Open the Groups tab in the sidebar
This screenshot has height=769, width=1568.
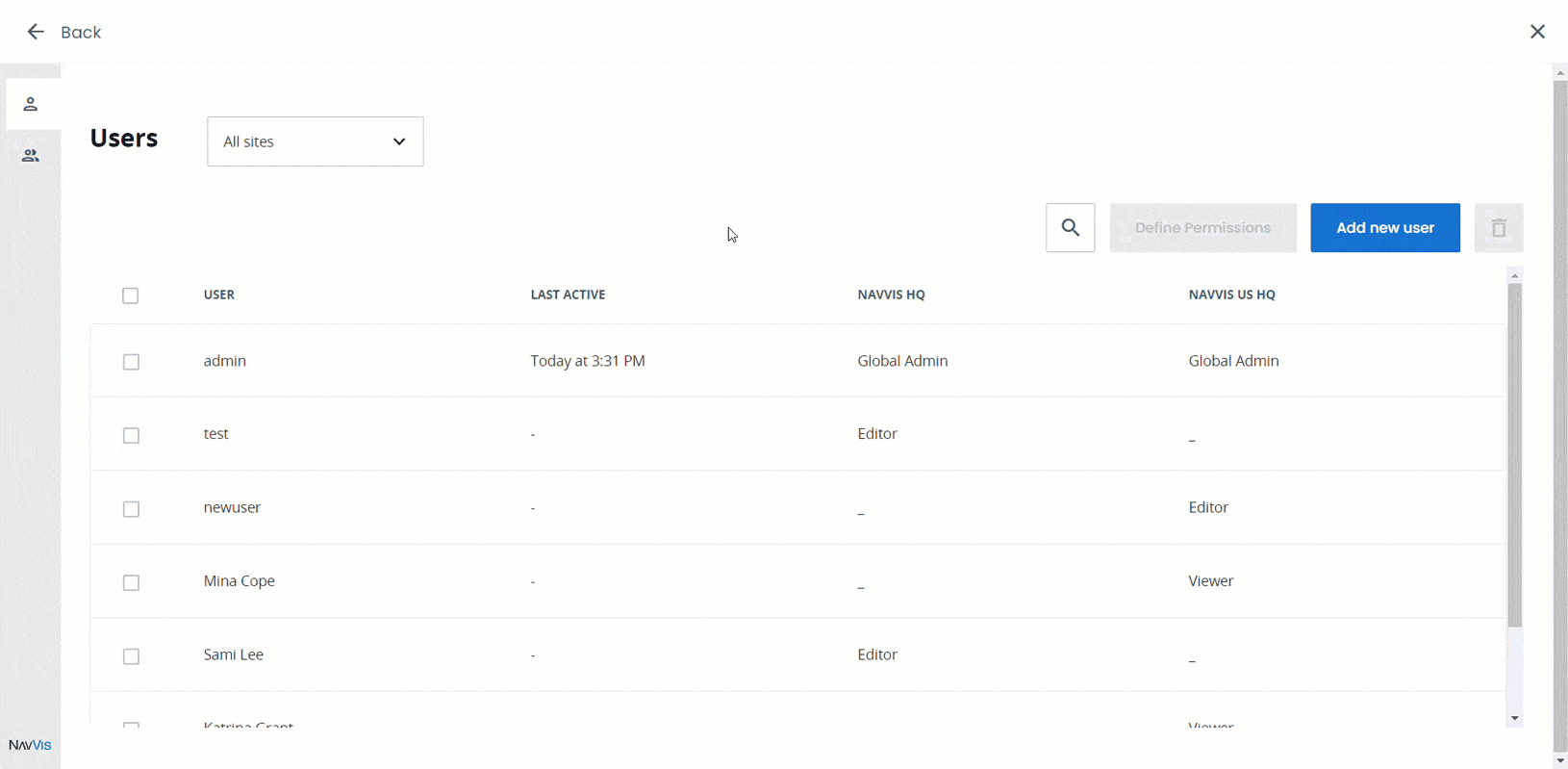pyautogui.click(x=31, y=156)
